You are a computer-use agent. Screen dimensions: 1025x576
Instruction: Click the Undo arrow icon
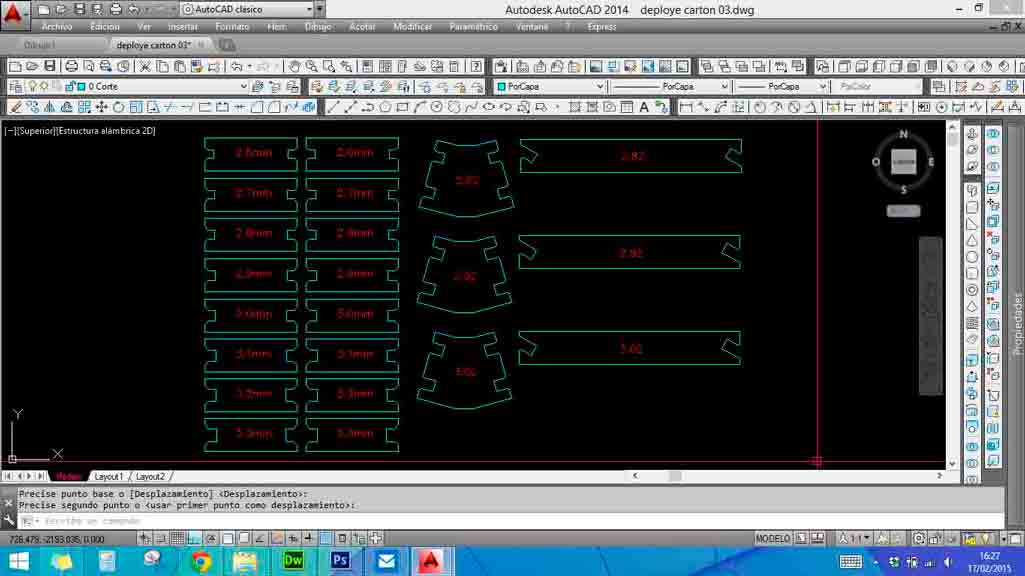[237, 66]
